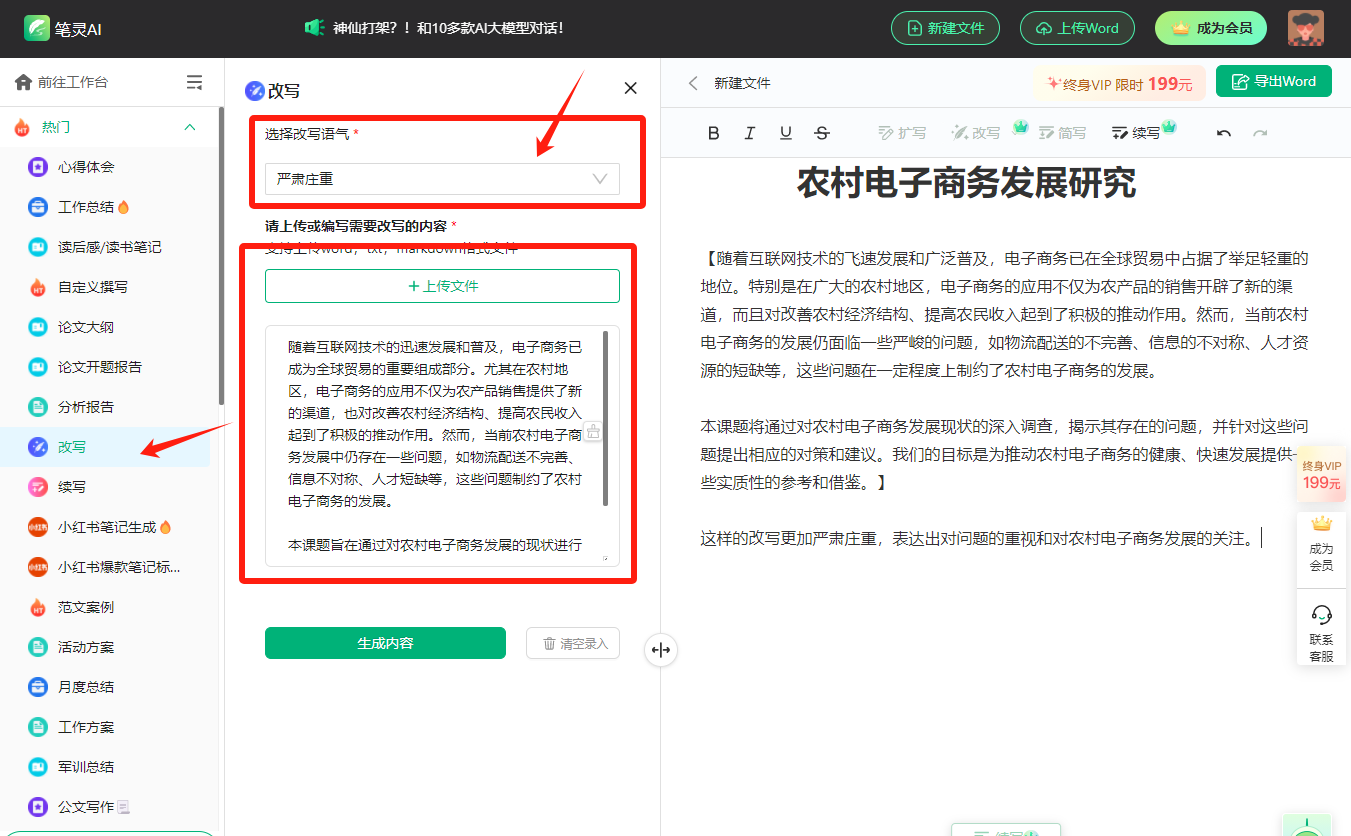The height and width of the screenshot is (836, 1351).
Task: Apply italic formatting
Action: (x=750, y=132)
